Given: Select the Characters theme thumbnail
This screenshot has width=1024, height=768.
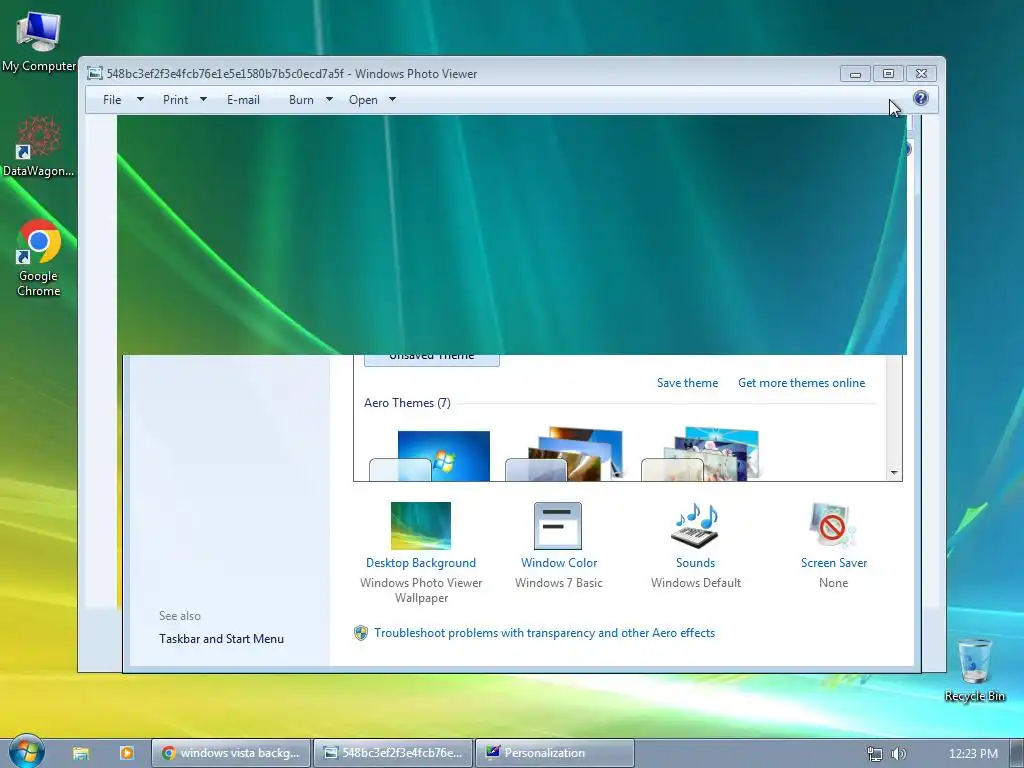Looking at the screenshot, I should point(701,455).
